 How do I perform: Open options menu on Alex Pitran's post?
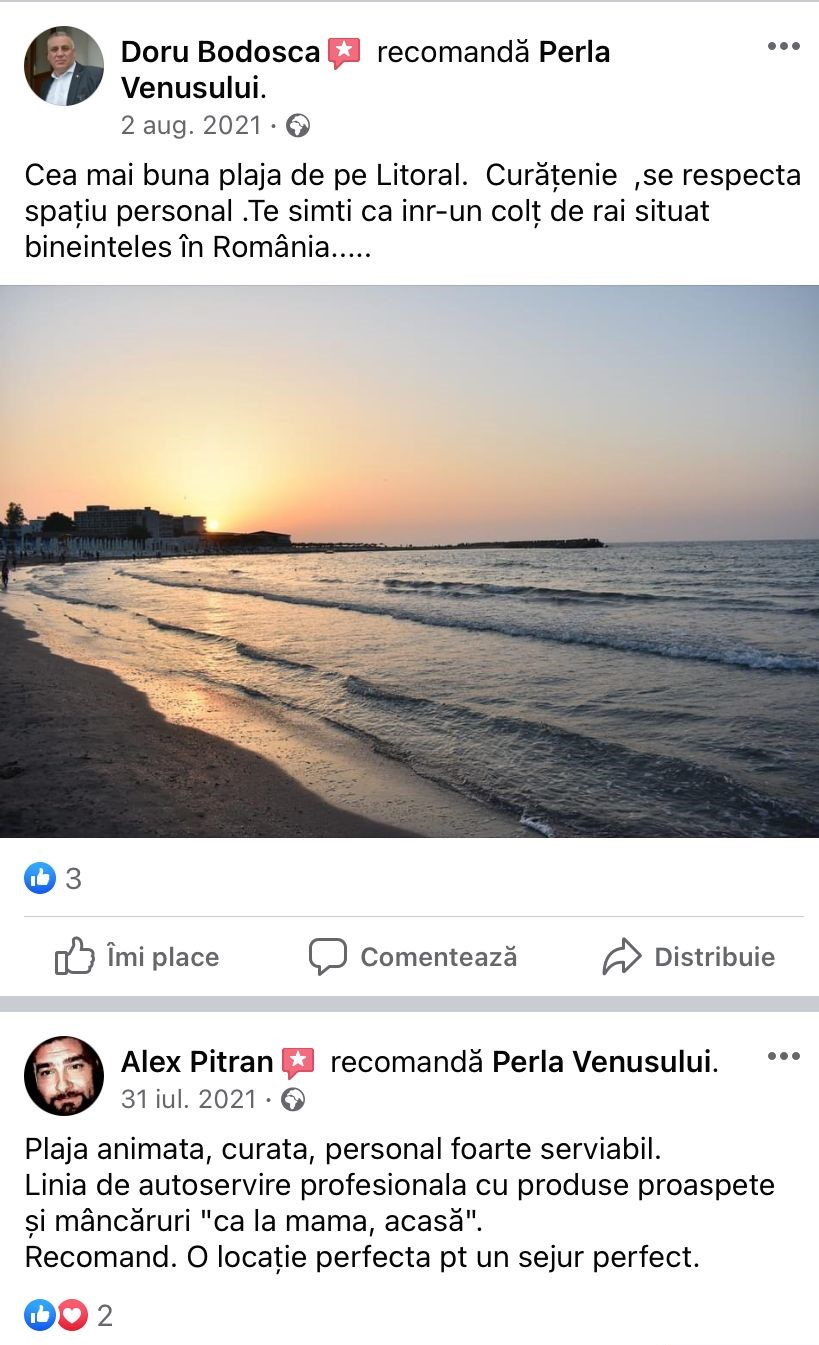pyautogui.click(x=783, y=1056)
